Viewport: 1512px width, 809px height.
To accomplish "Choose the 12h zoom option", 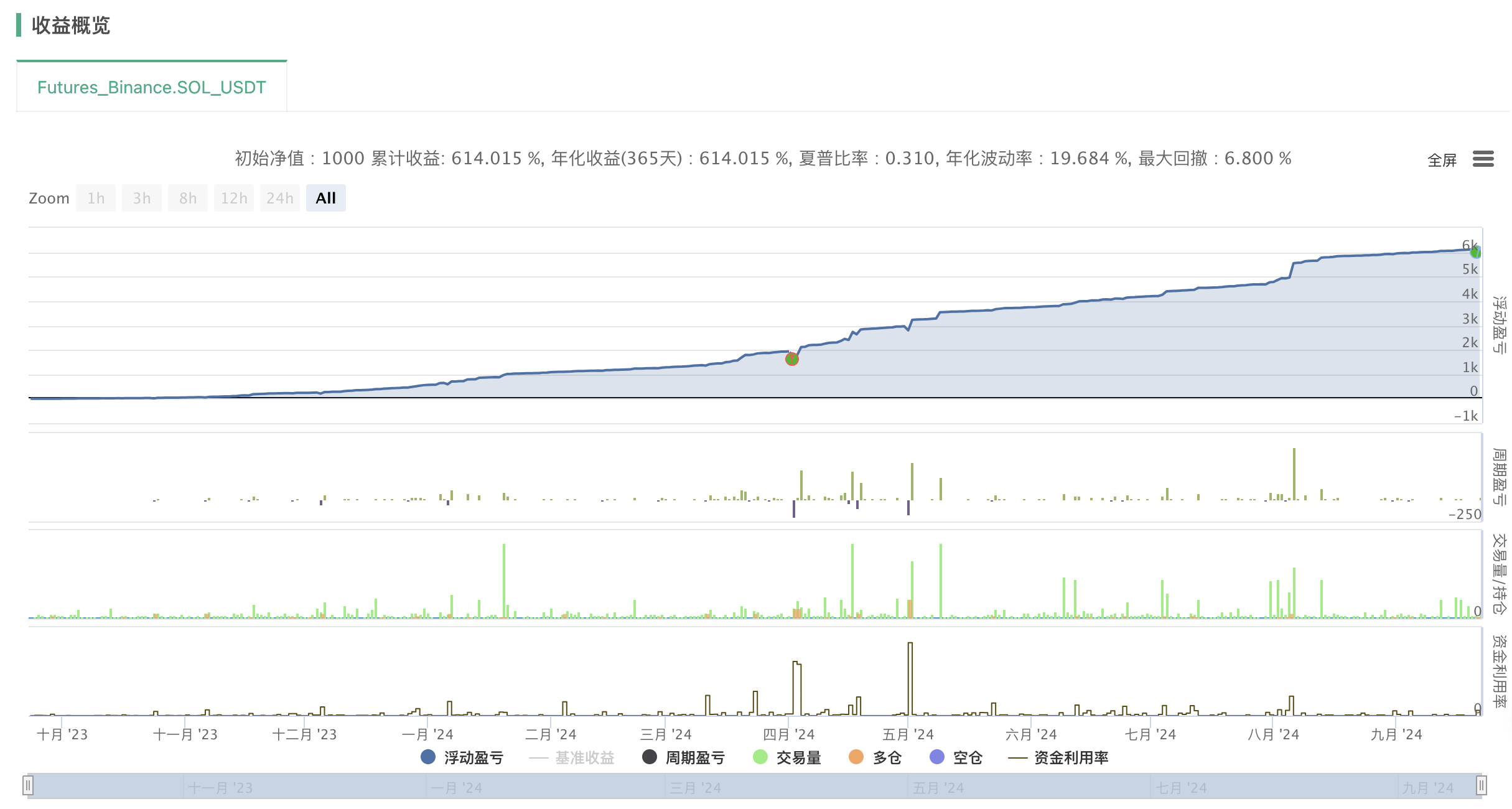I will point(234,198).
